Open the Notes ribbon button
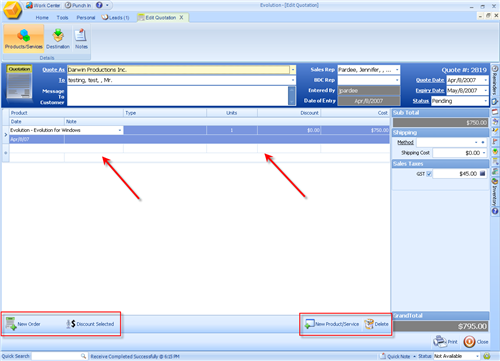500x361 pixels. 81,39
